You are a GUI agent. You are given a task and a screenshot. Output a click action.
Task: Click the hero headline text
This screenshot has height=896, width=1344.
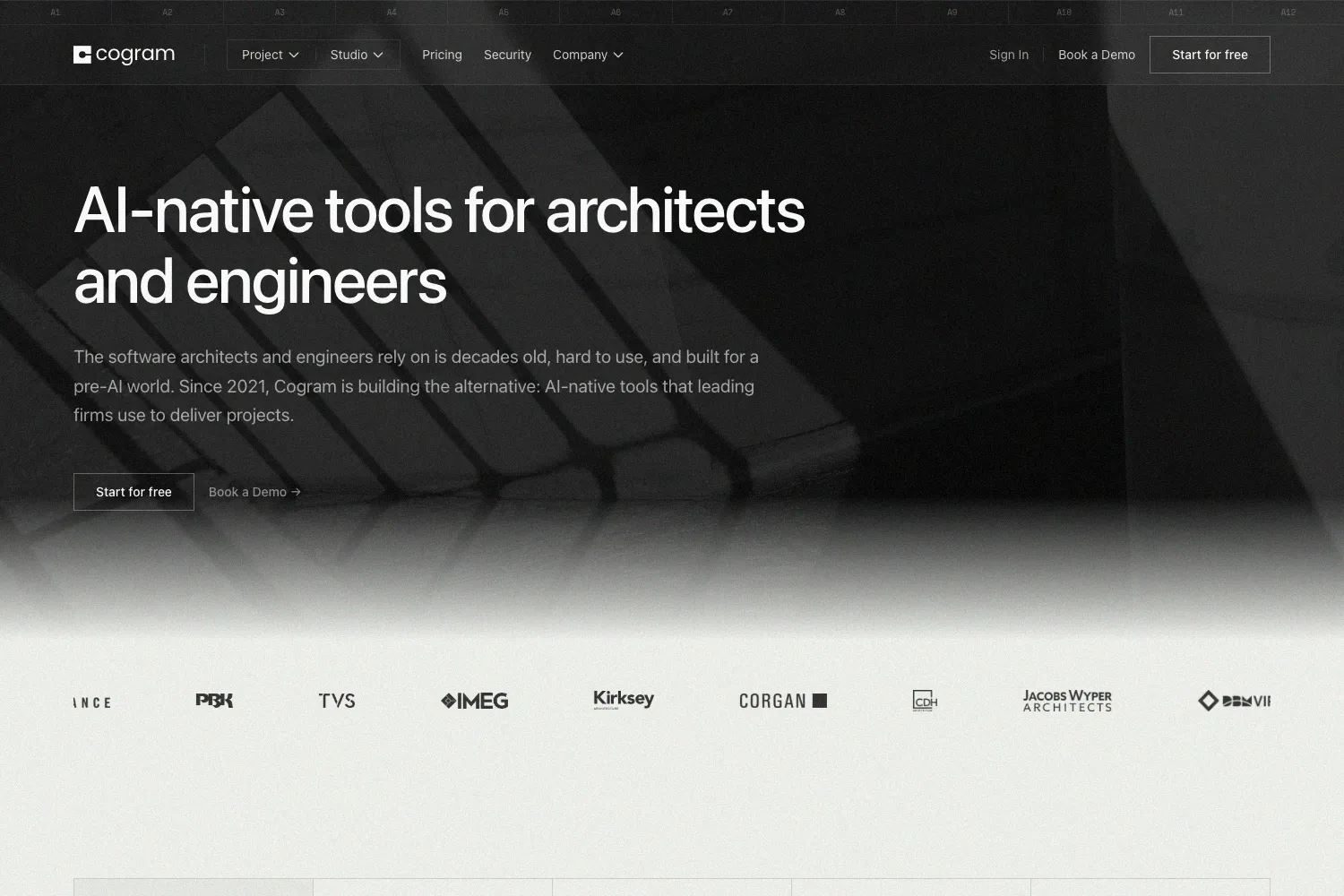(439, 246)
